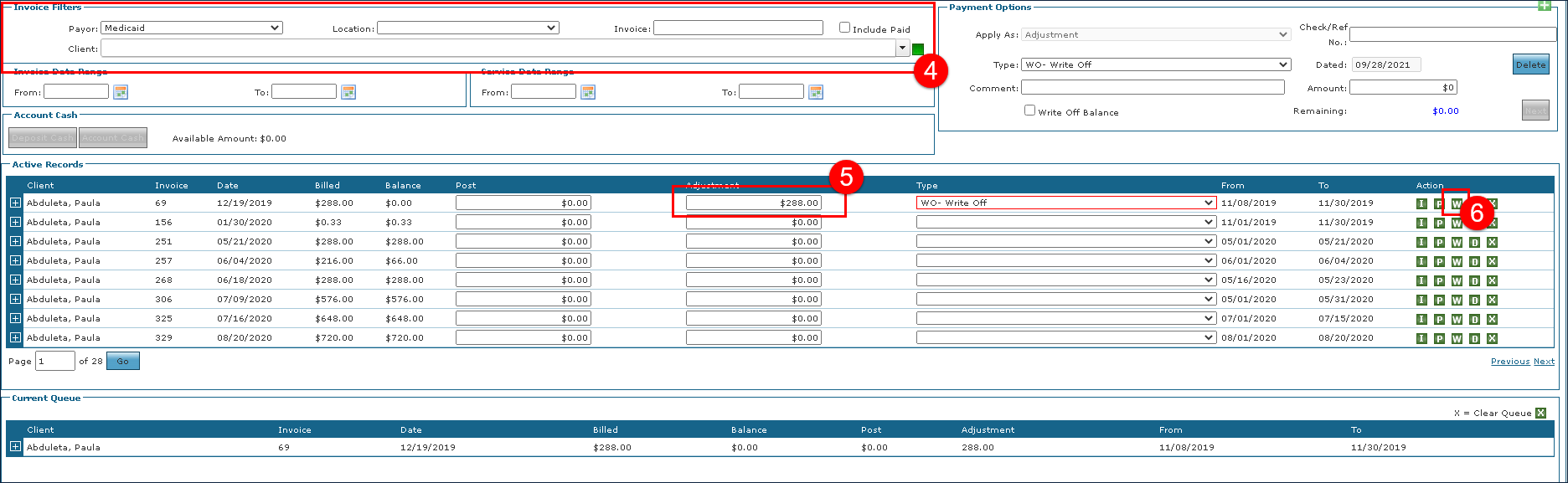Click the X action icon for invoice 329
1568x483 pixels.
pos(1492,338)
